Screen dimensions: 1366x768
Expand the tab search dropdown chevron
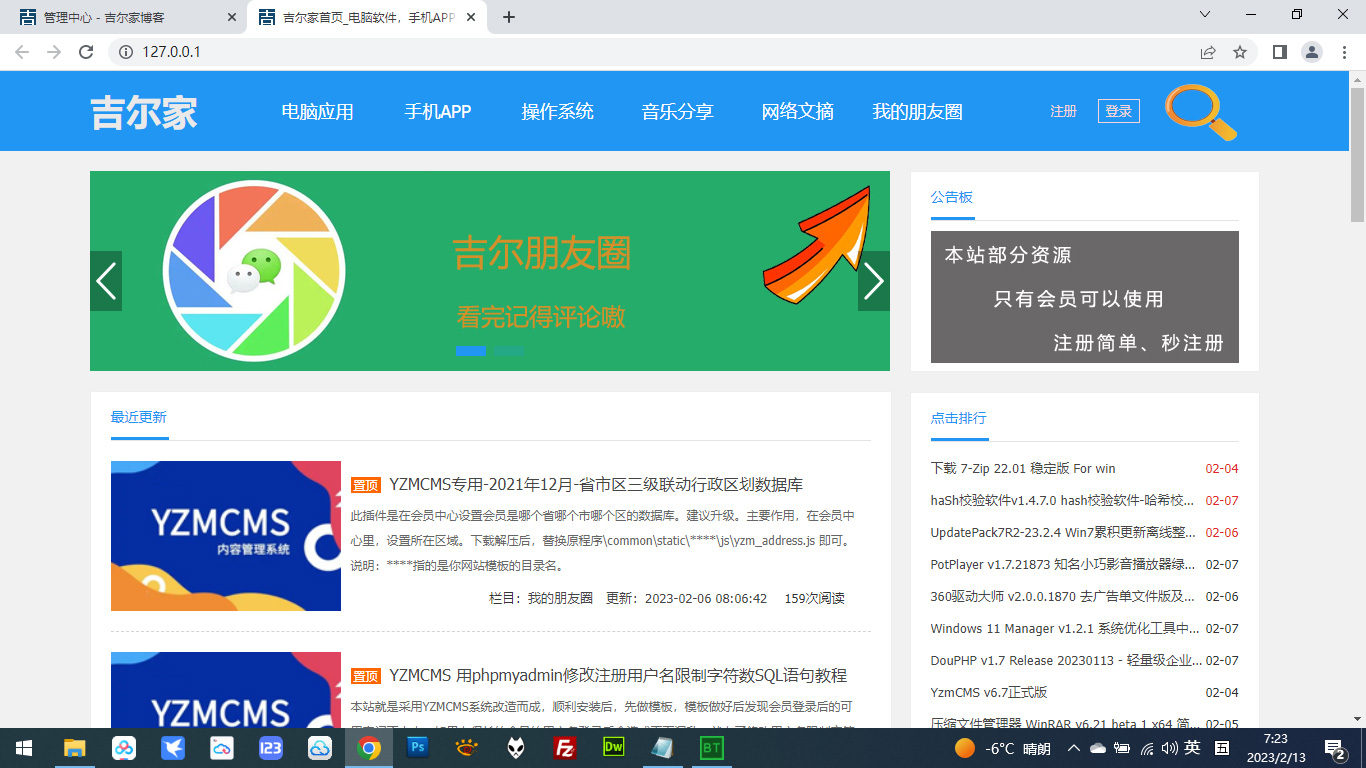[1205, 15]
